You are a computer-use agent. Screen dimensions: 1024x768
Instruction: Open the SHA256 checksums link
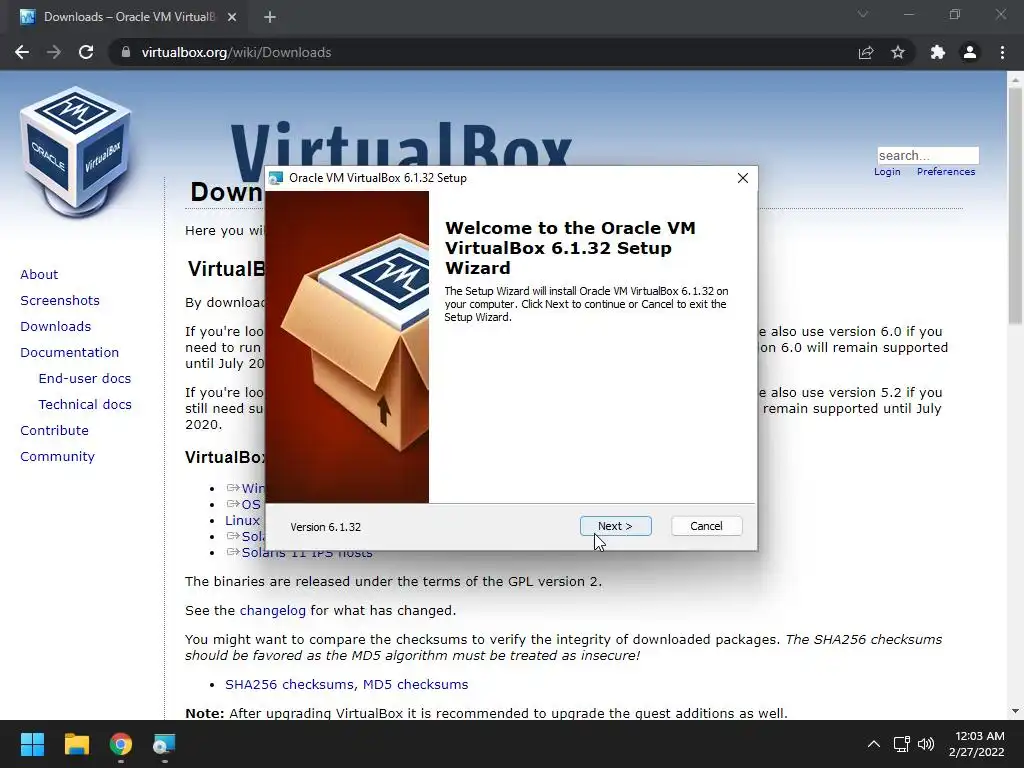(x=291, y=684)
